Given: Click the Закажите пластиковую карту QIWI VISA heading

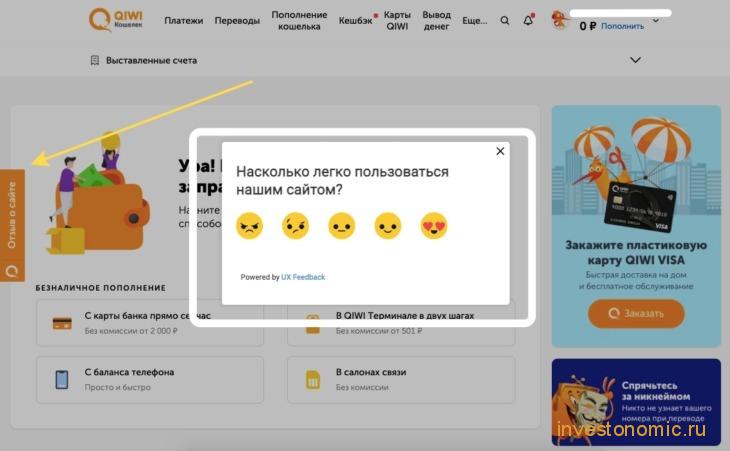Looking at the screenshot, I should pos(636,252).
